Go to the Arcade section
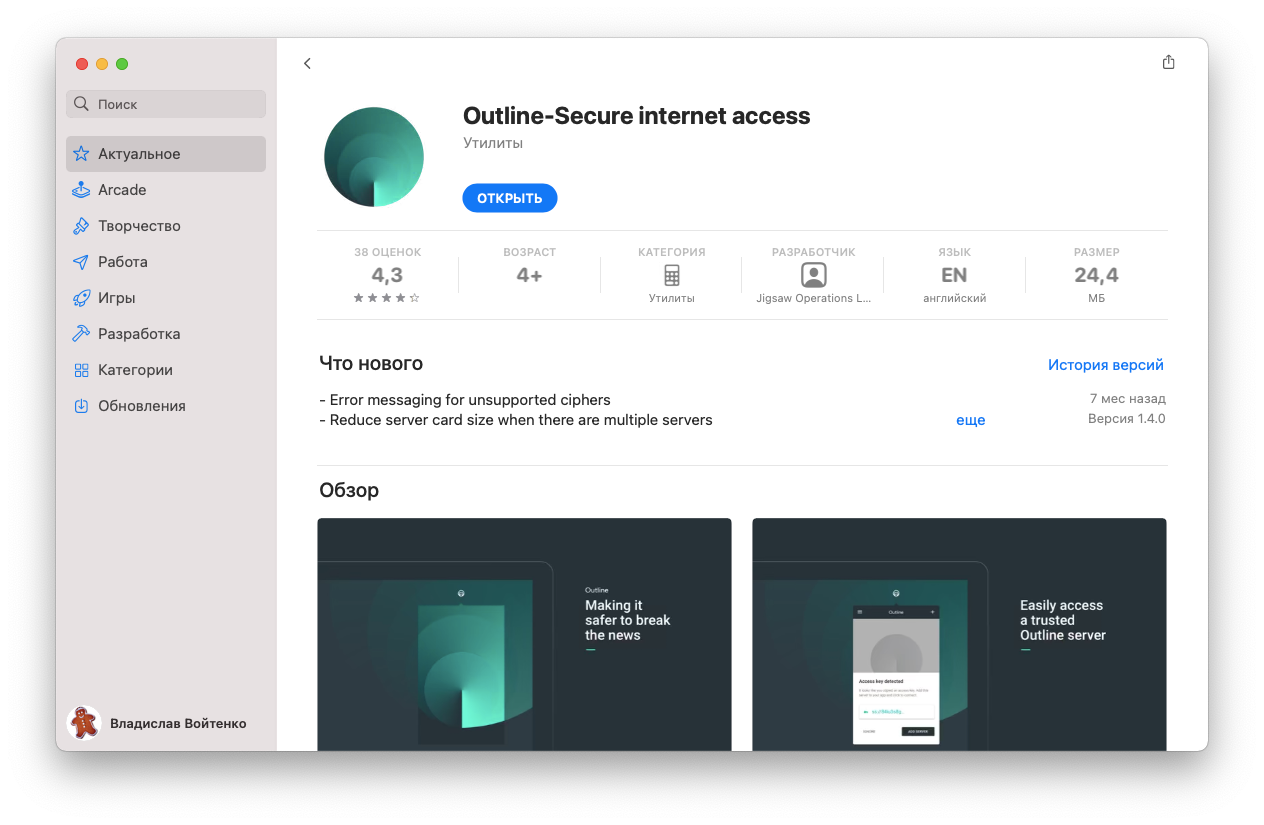Viewport: 1264px width, 825px height. point(166,190)
